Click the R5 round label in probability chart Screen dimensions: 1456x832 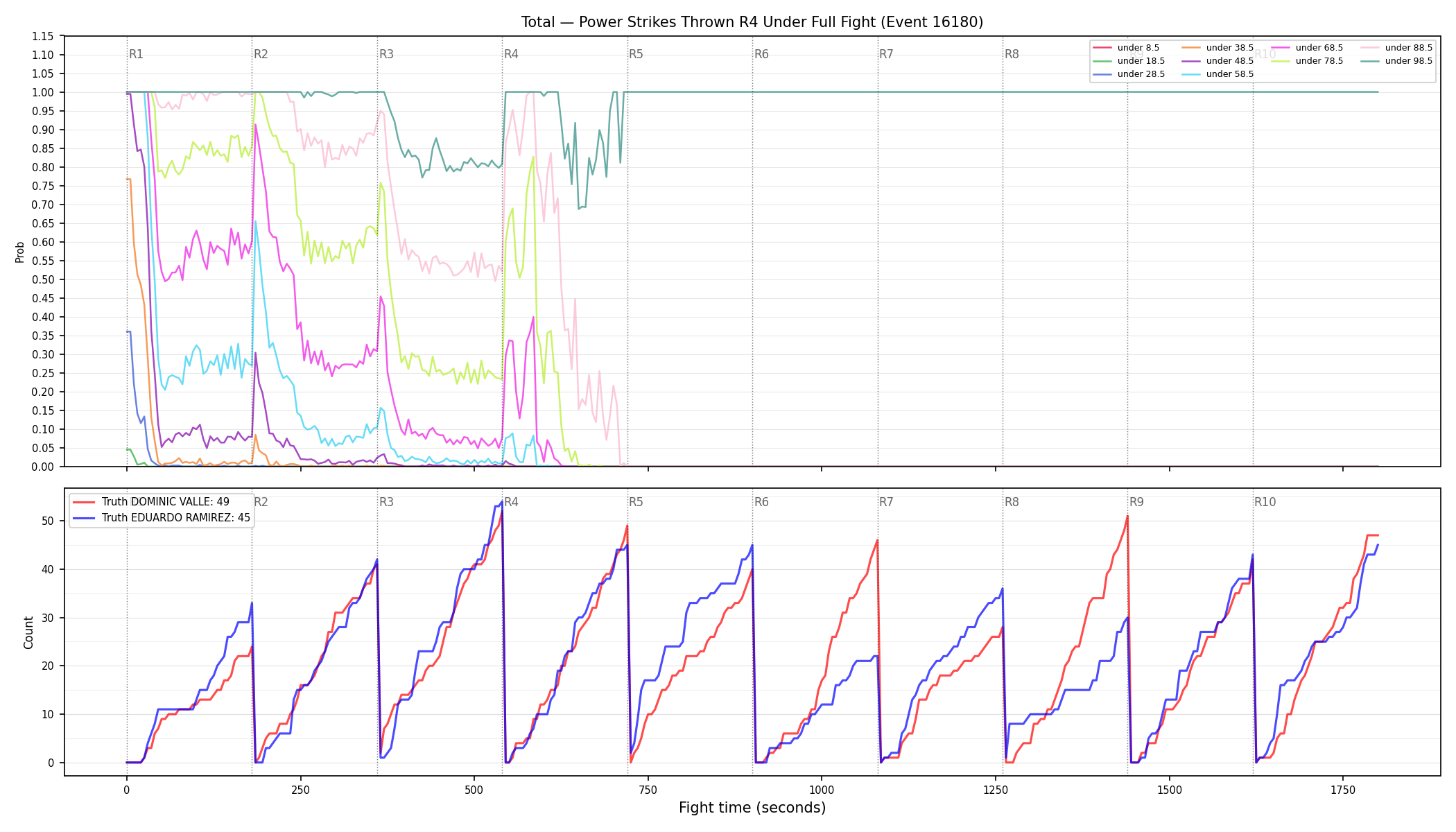coord(636,54)
